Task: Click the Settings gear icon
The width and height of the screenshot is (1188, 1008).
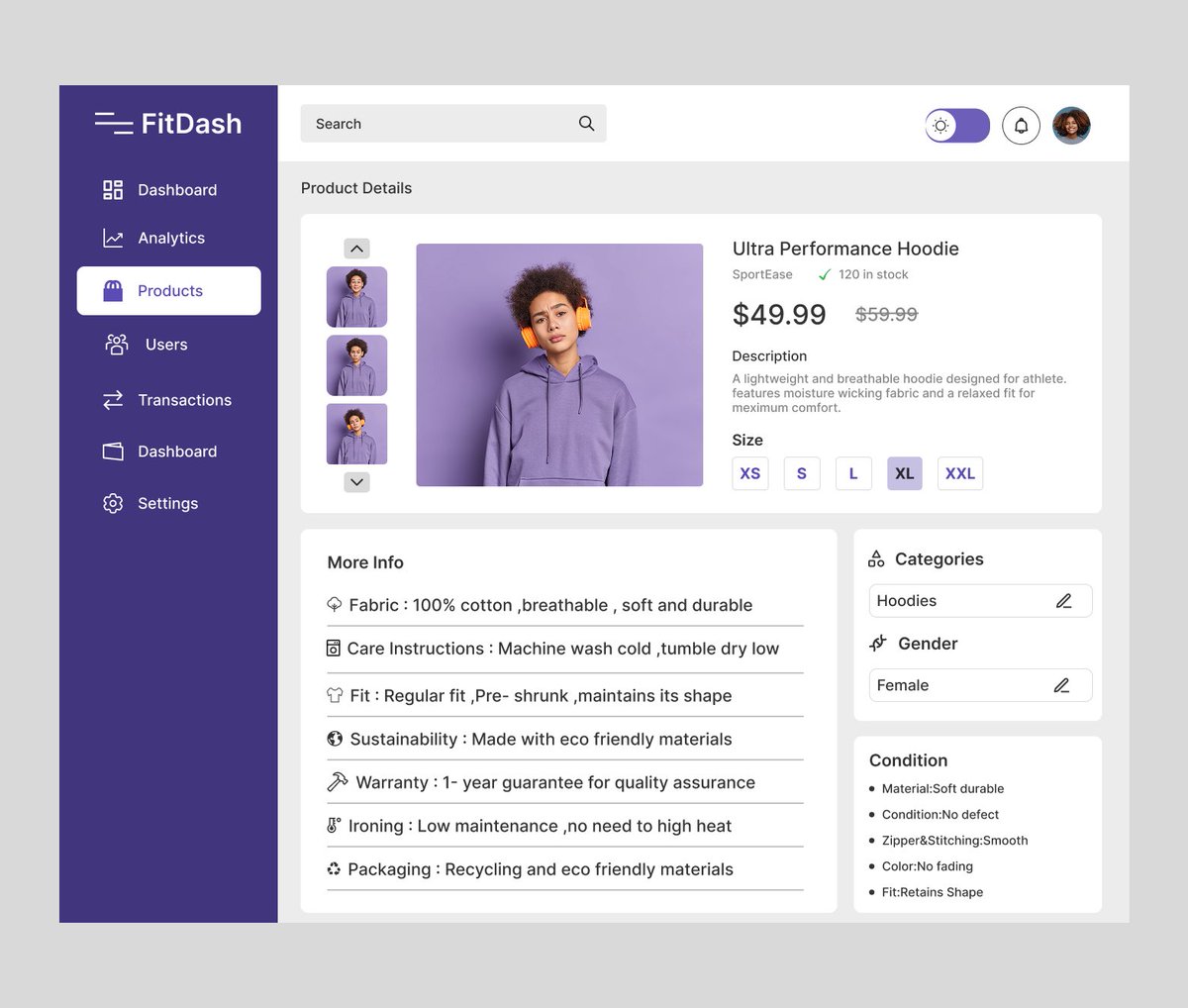Action: tap(113, 503)
